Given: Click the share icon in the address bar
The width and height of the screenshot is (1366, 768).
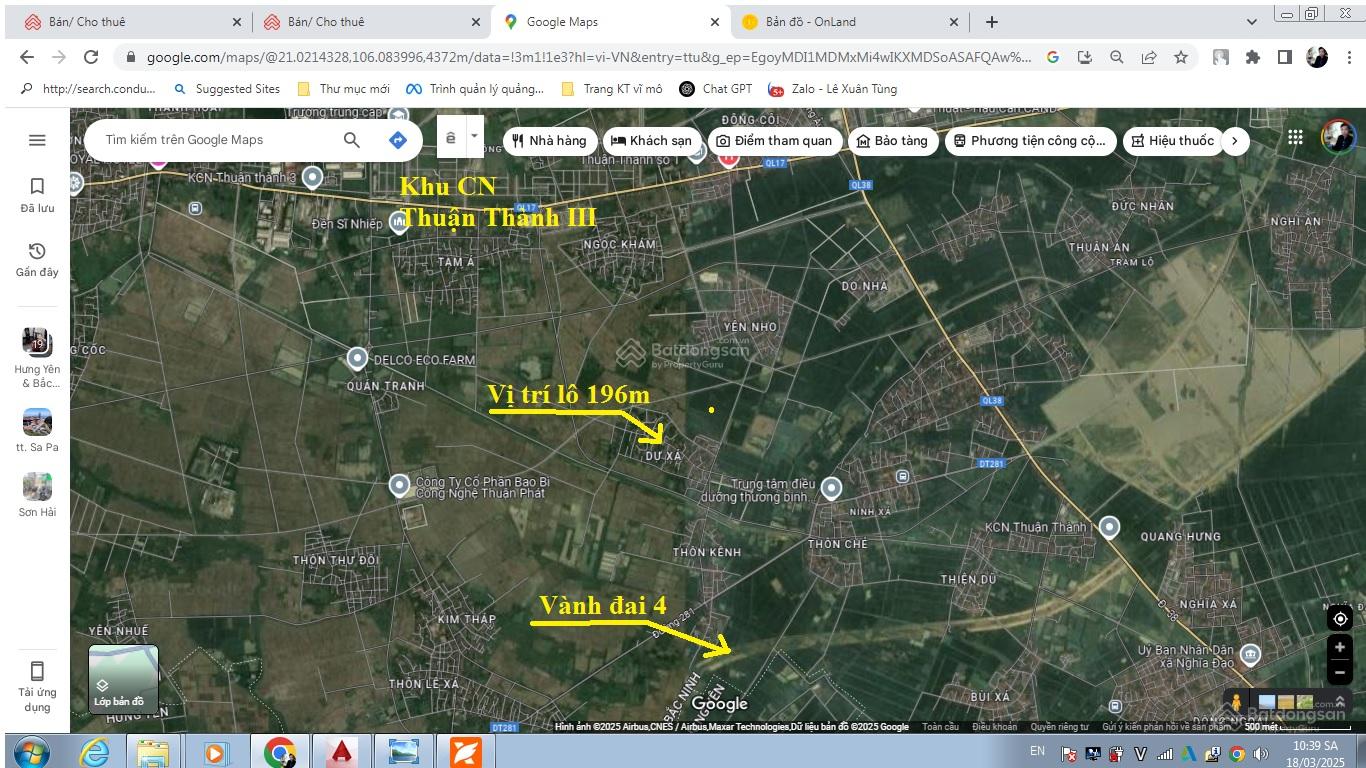Looking at the screenshot, I should coord(1147,57).
